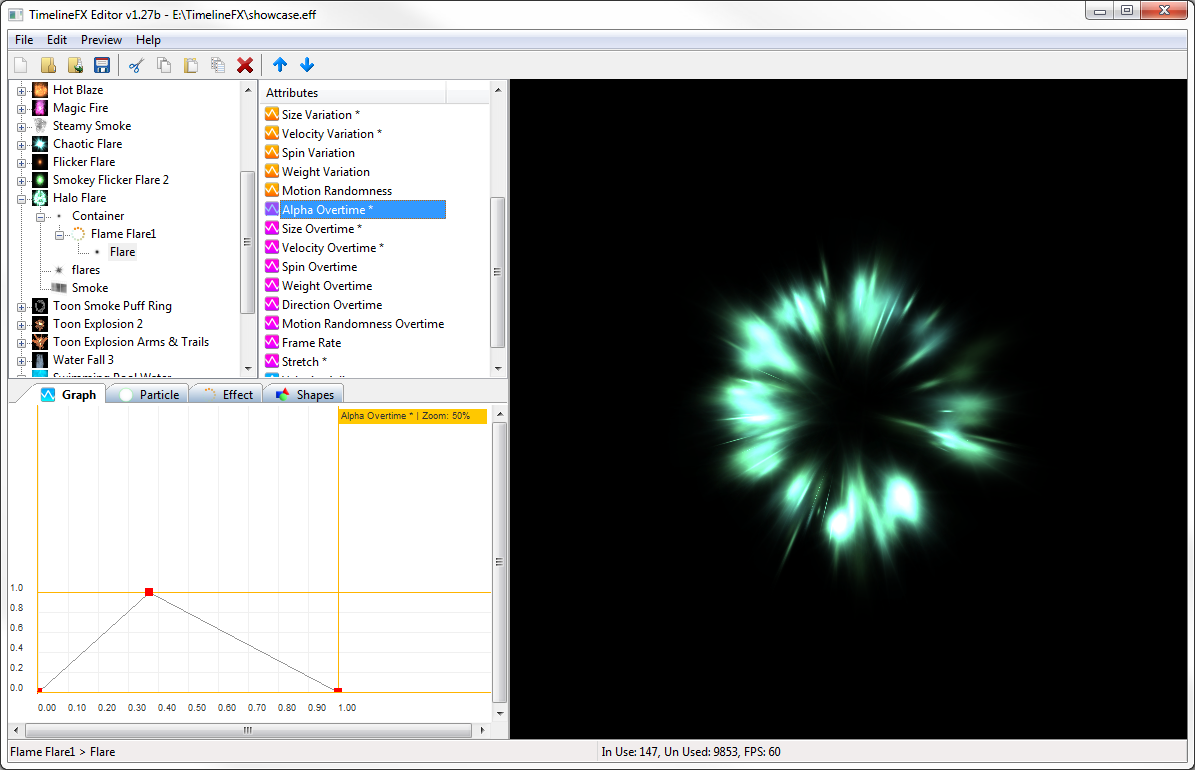Select the Weight Variation attribute
The height and width of the screenshot is (770, 1195).
(325, 172)
